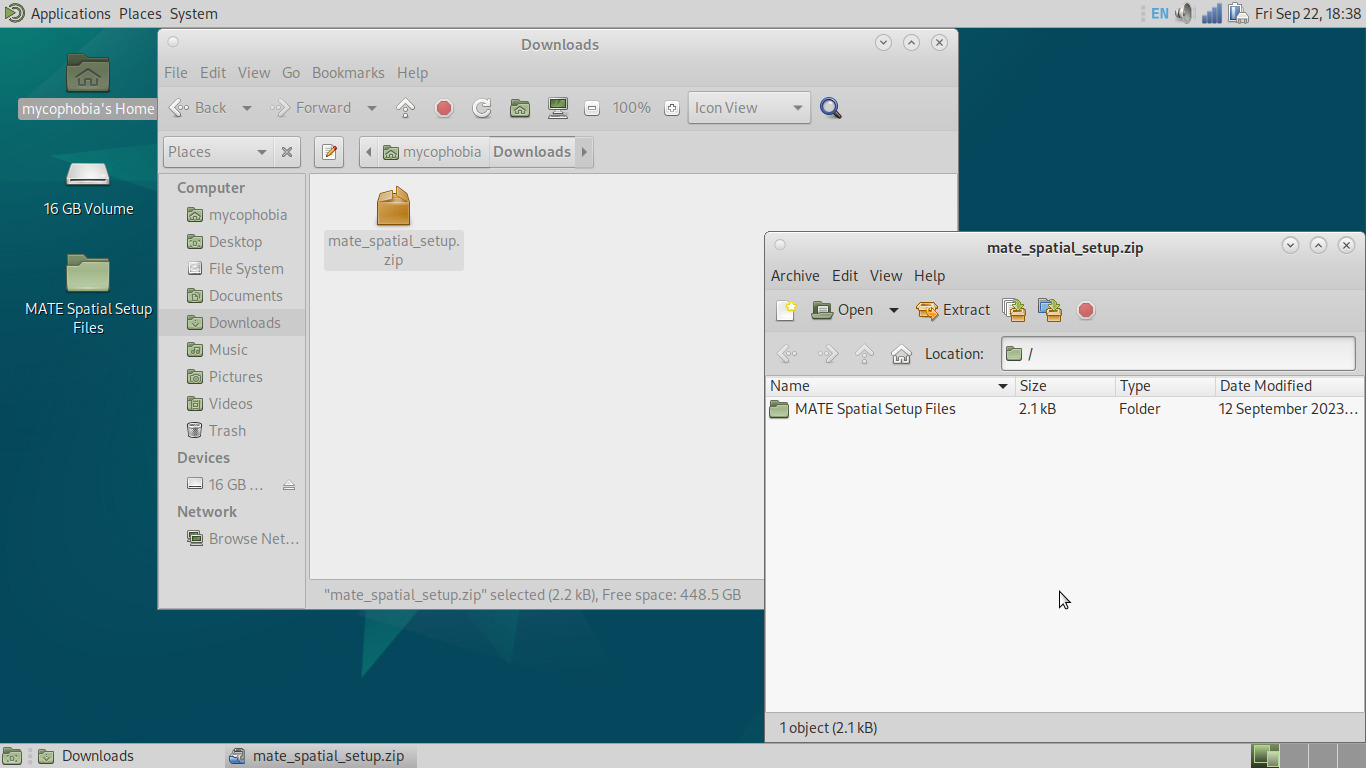This screenshot has height=768, width=1366.
Task: Open the Places side pane selector
Action: [x=218, y=152]
